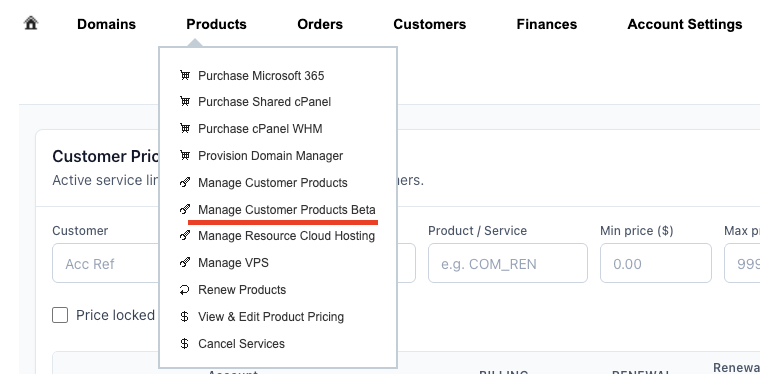Choose Purchase cPanel WHM
This screenshot has width=760, height=374.
260,128
